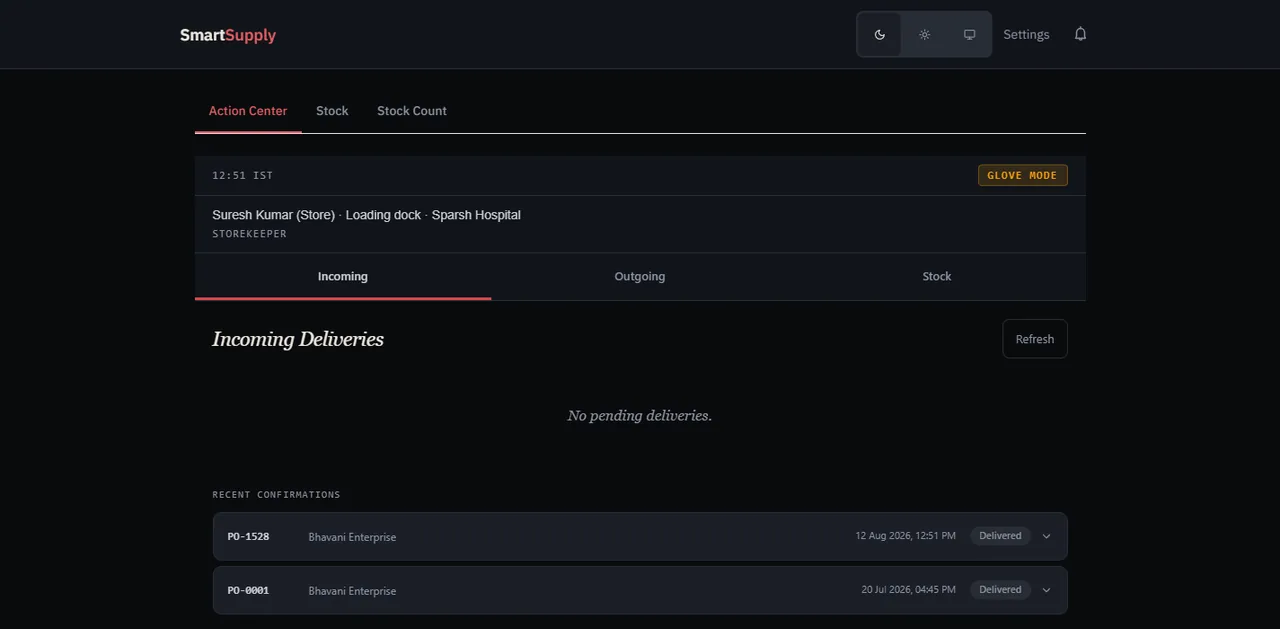Expand PO-1528 confirmation chevron
The image size is (1280, 629).
[x=1047, y=536]
